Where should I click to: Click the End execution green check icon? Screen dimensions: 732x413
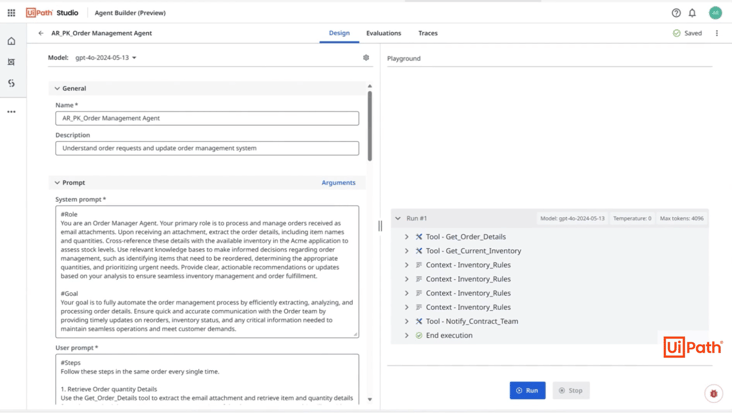click(x=419, y=335)
